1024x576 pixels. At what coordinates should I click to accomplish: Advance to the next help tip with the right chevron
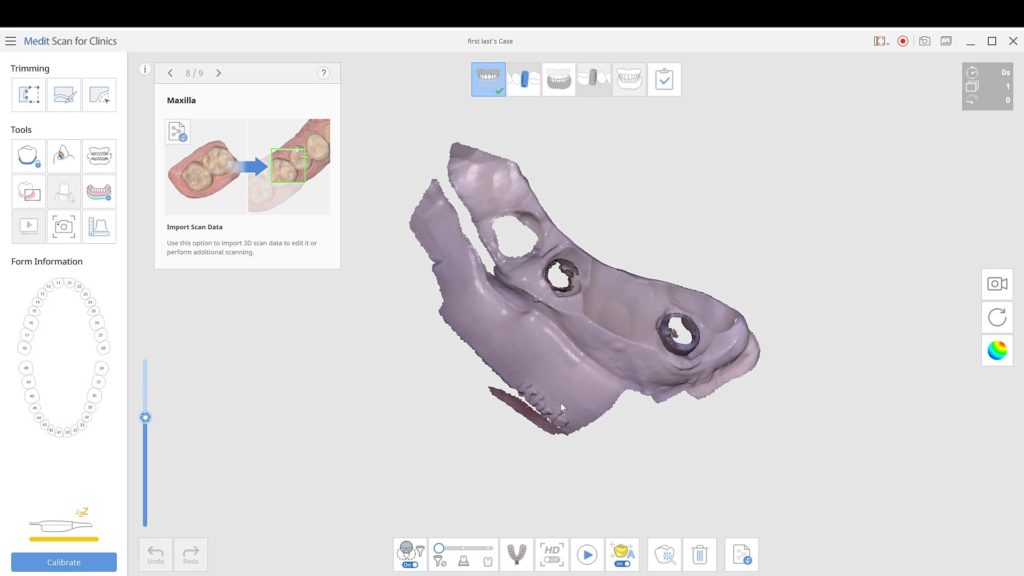coord(220,72)
